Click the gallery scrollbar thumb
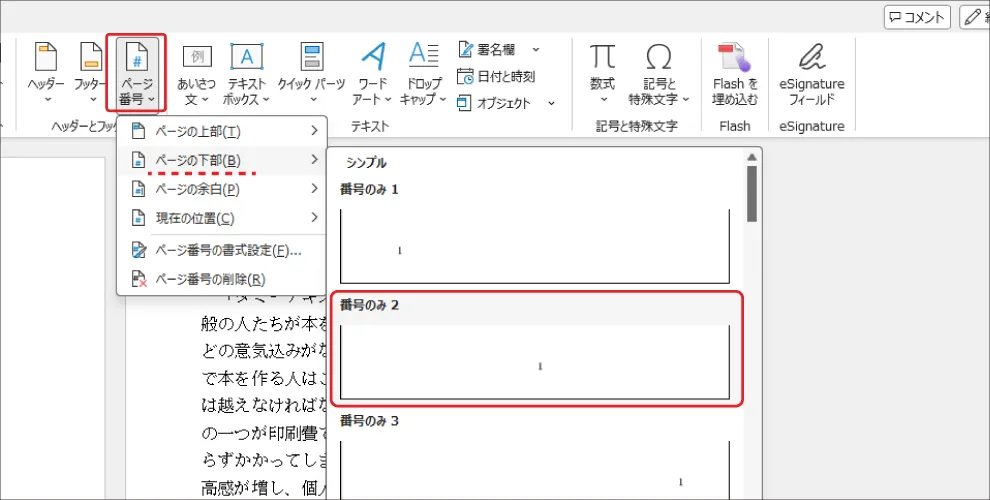This screenshot has width=990, height=500. 751,194
